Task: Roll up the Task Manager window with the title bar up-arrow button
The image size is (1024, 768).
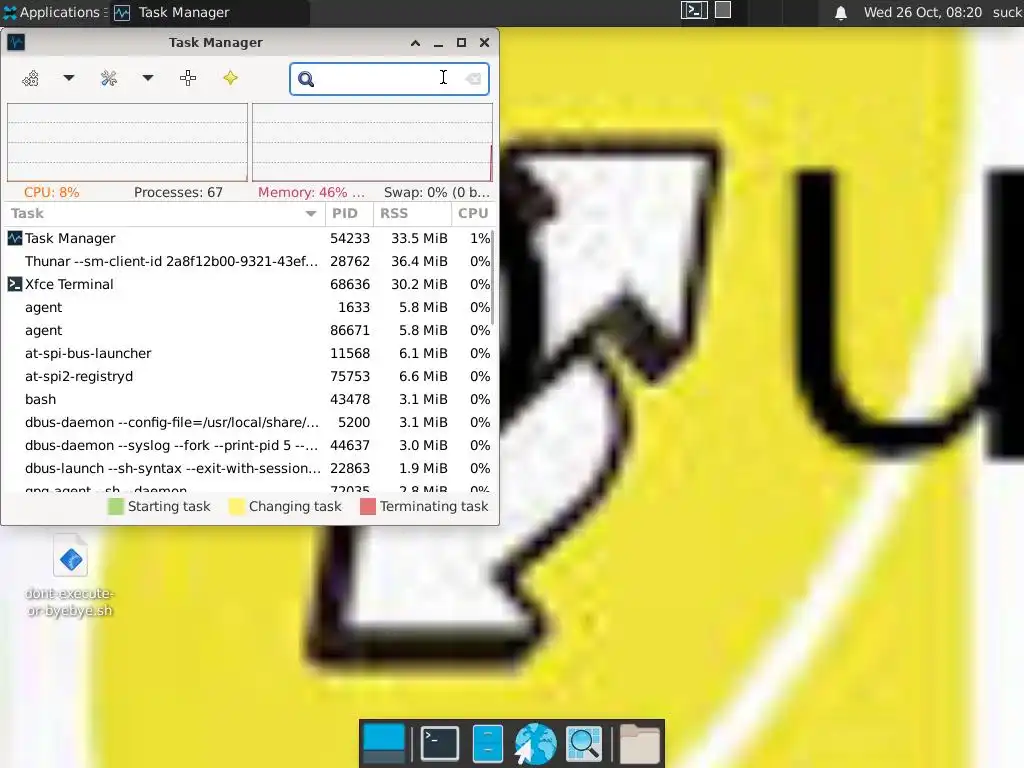Action: pyautogui.click(x=415, y=43)
